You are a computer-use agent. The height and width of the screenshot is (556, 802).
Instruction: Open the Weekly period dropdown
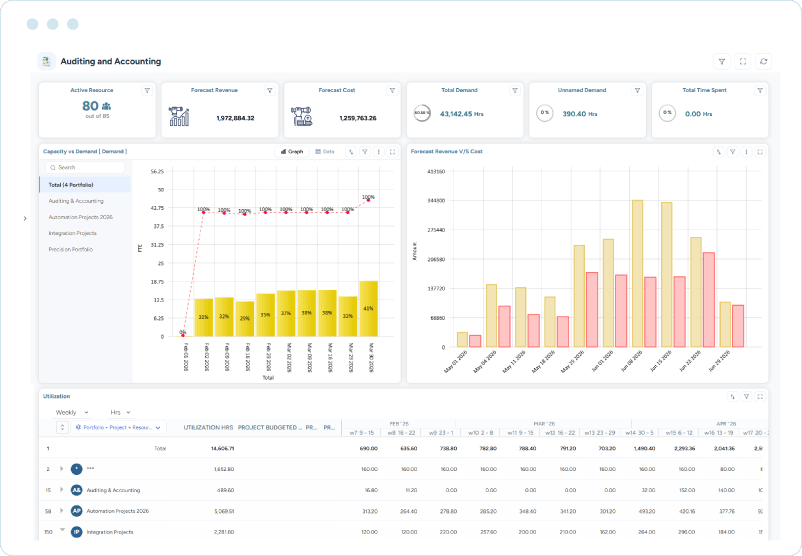72,412
